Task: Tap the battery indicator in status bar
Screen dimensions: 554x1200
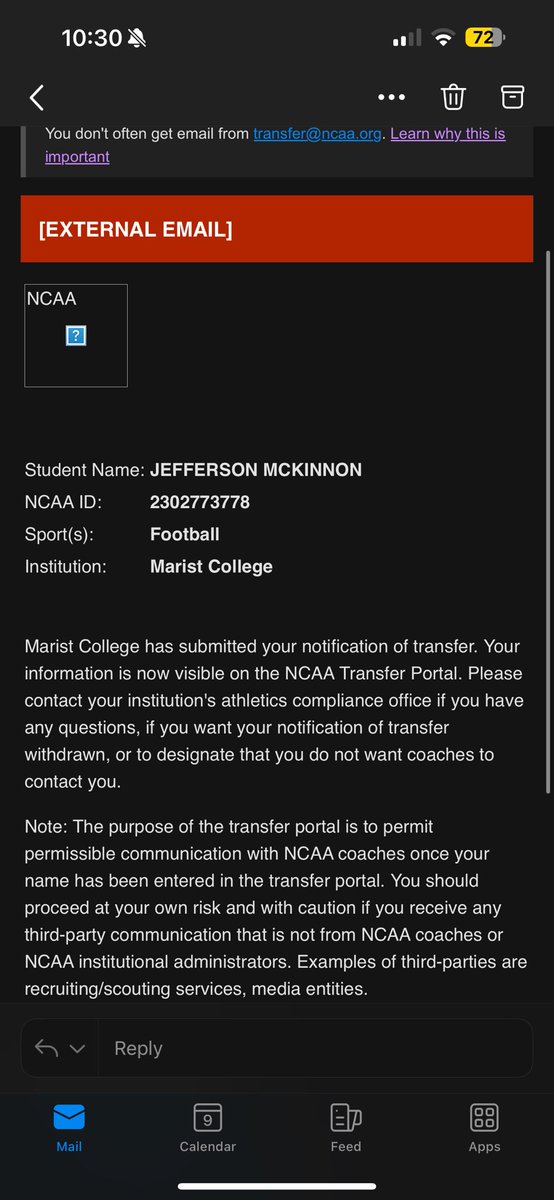Action: pos(485,38)
